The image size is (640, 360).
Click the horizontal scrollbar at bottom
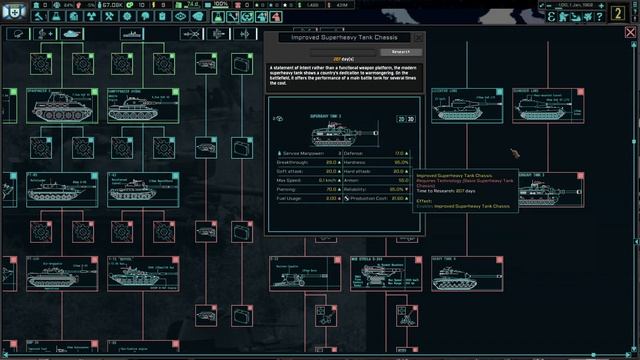pos(318,356)
